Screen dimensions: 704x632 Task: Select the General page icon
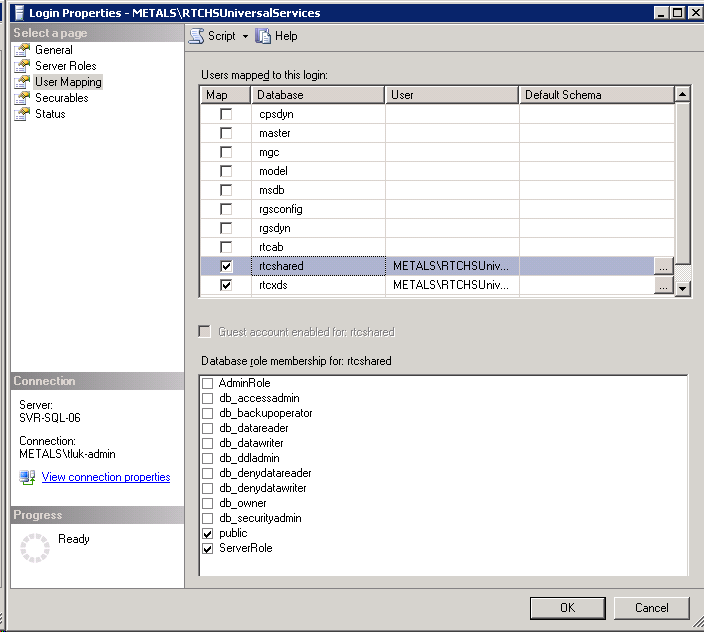pyautogui.click(x=22, y=50)
